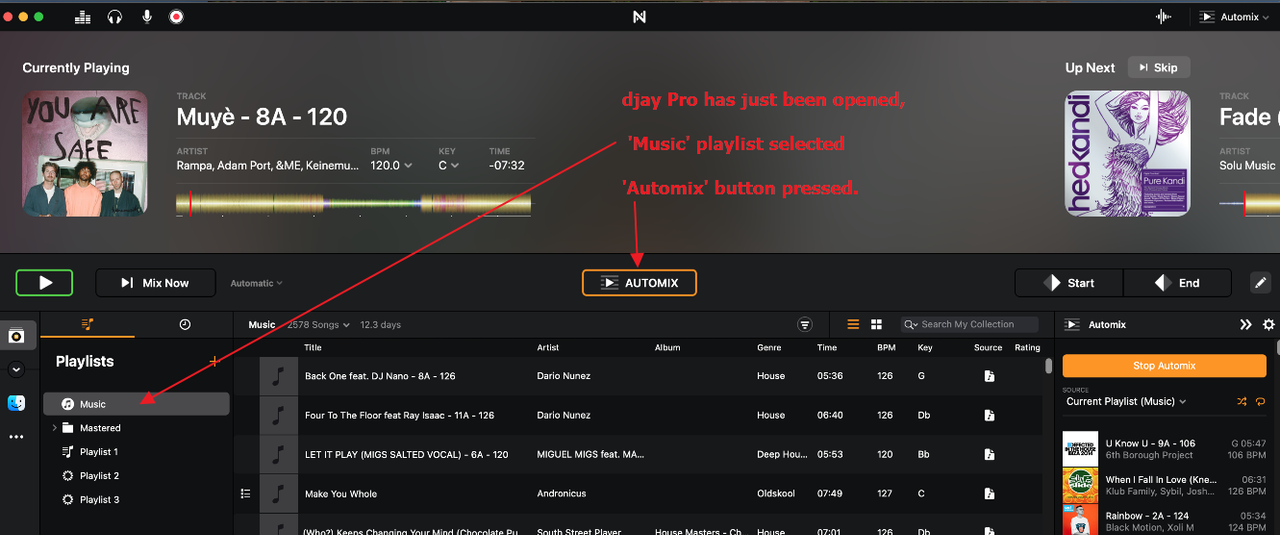Sort by Time column header
Image resolution: width=1280 pixels, height=535 pixels.
pyautogui.click(x=827, y=348)
